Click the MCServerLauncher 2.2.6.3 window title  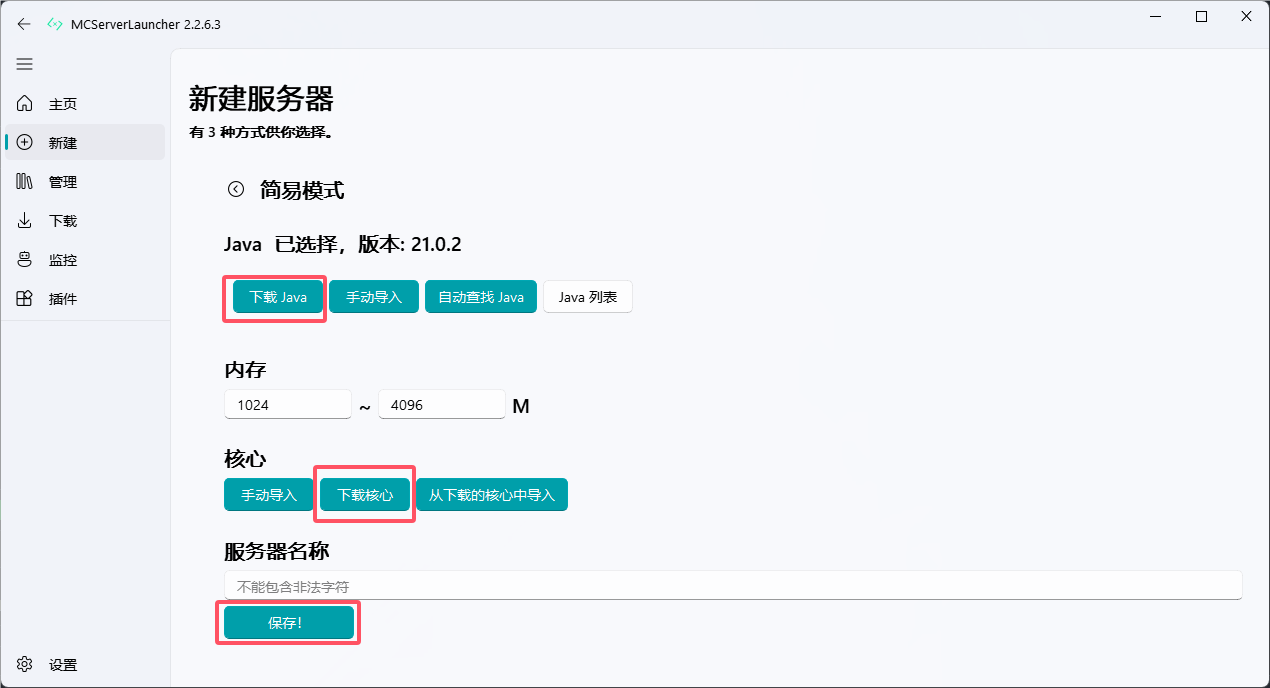coord(146,24)
